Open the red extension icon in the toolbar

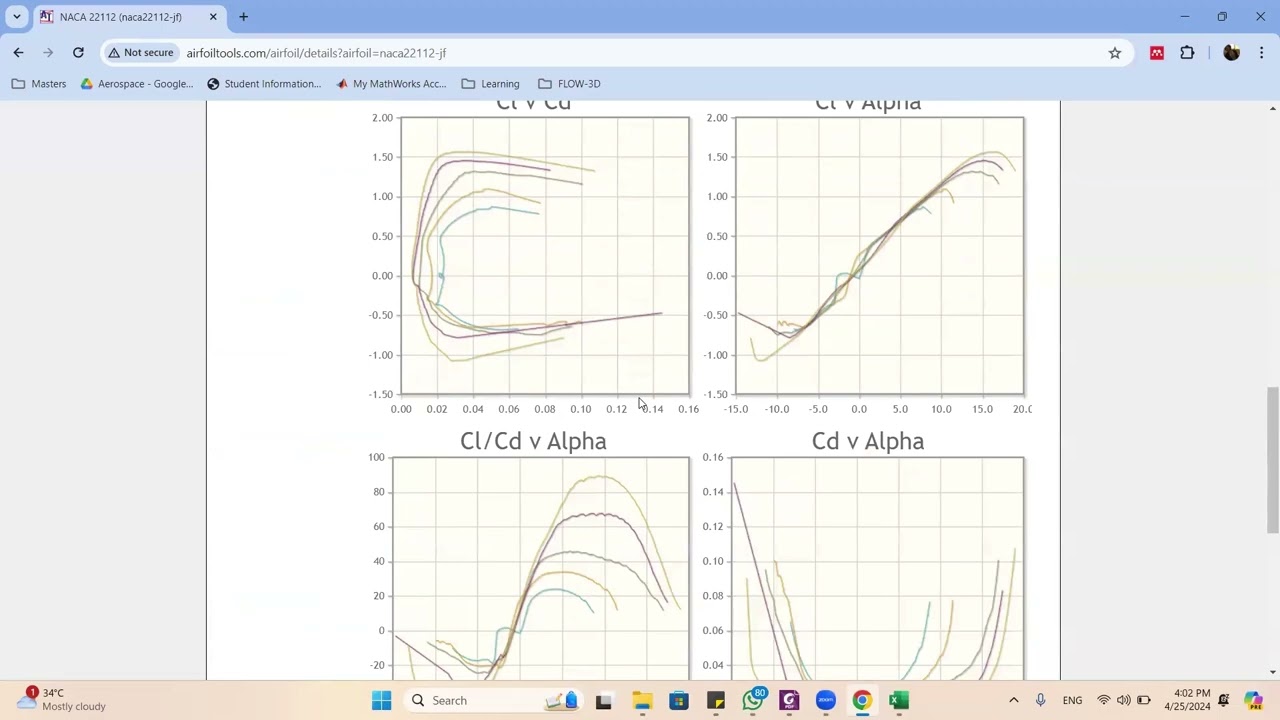1157,53
